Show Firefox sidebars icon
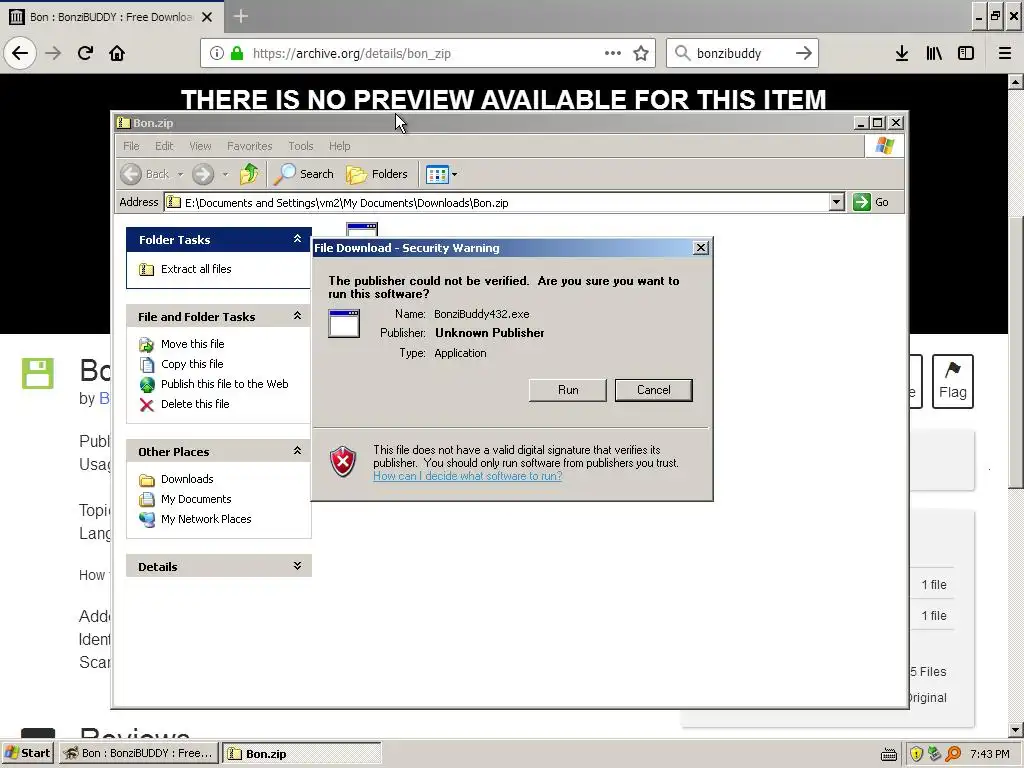Viewport: 1024px width, 768px height. (966, 53)
